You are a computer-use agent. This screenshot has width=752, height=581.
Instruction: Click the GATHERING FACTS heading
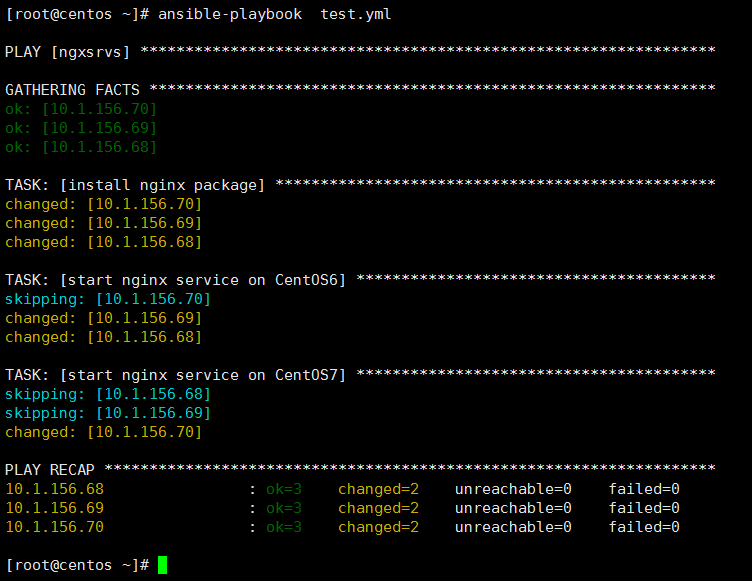pyautogui.click(x=72, y=90)
